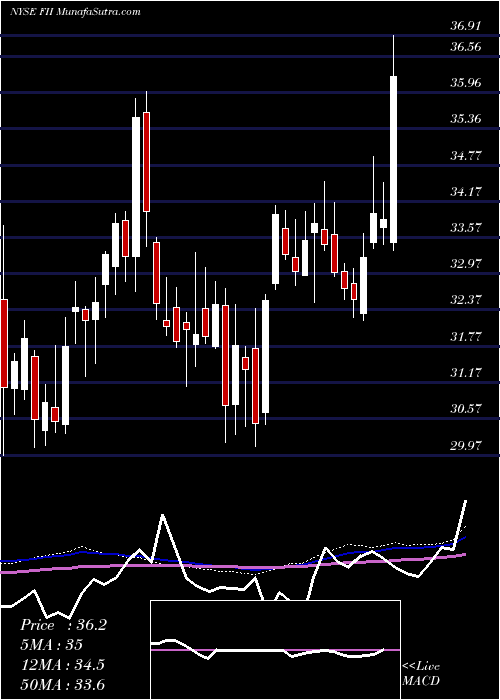
Task: Click the tallest red candlestick near 35.36
Action: pos(146,169)
